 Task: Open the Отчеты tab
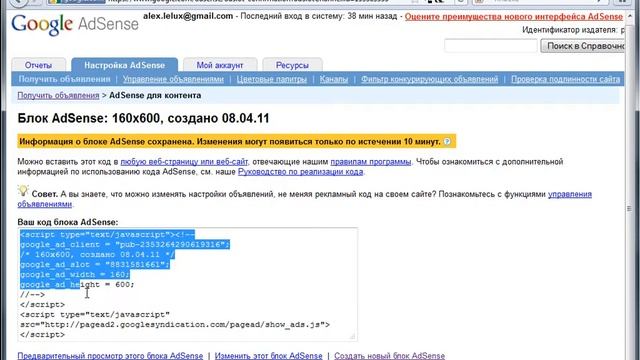[38, 65]
